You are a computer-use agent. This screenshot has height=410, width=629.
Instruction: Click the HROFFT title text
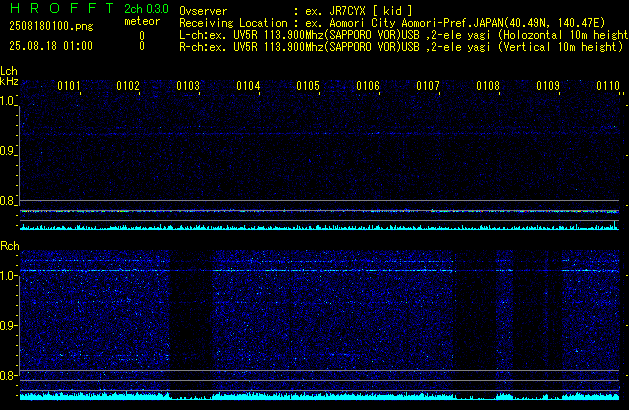pos(62,8)
